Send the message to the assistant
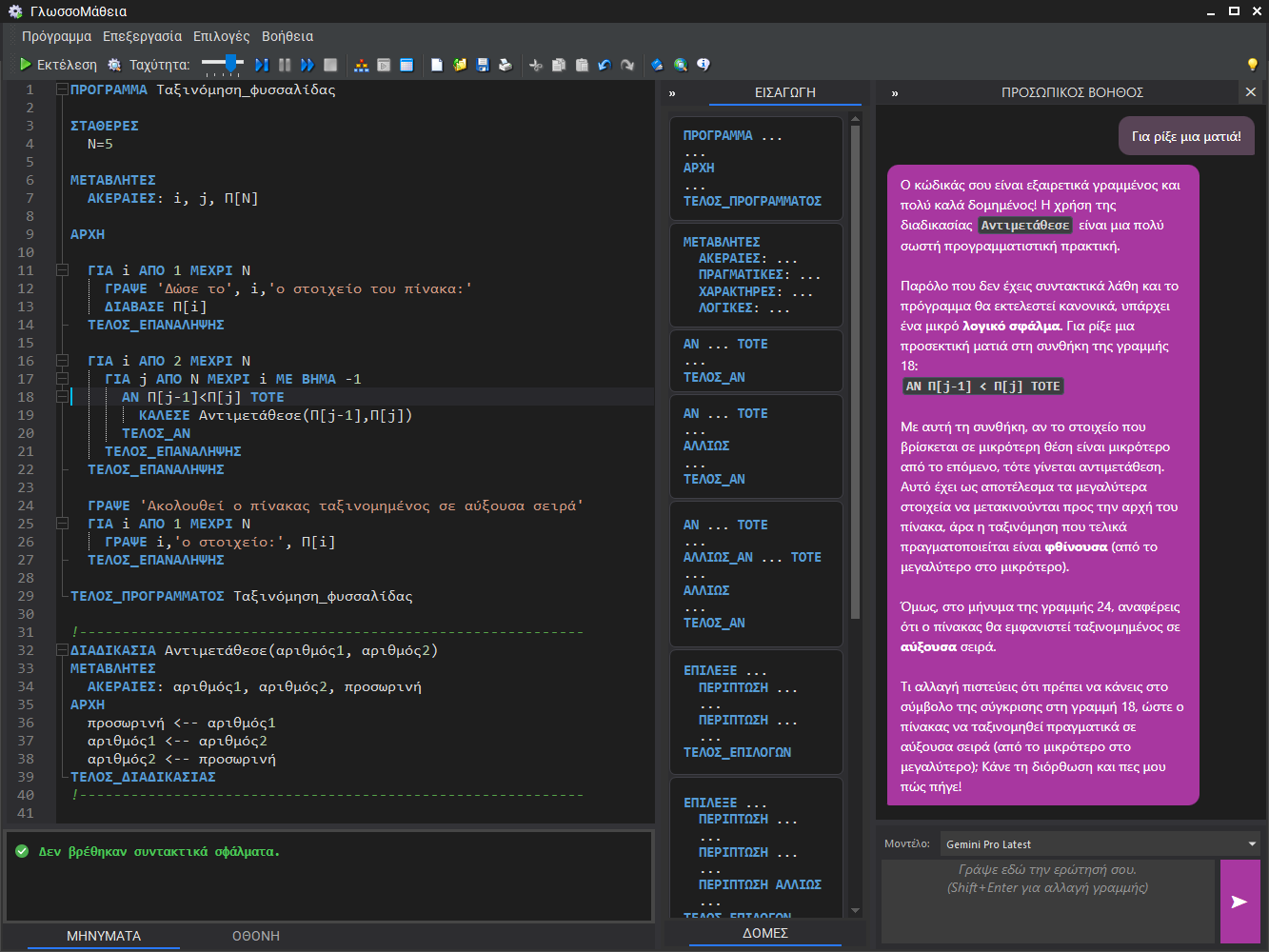Viewport: 1269px width, 952px height. (x=1239, y=902)
